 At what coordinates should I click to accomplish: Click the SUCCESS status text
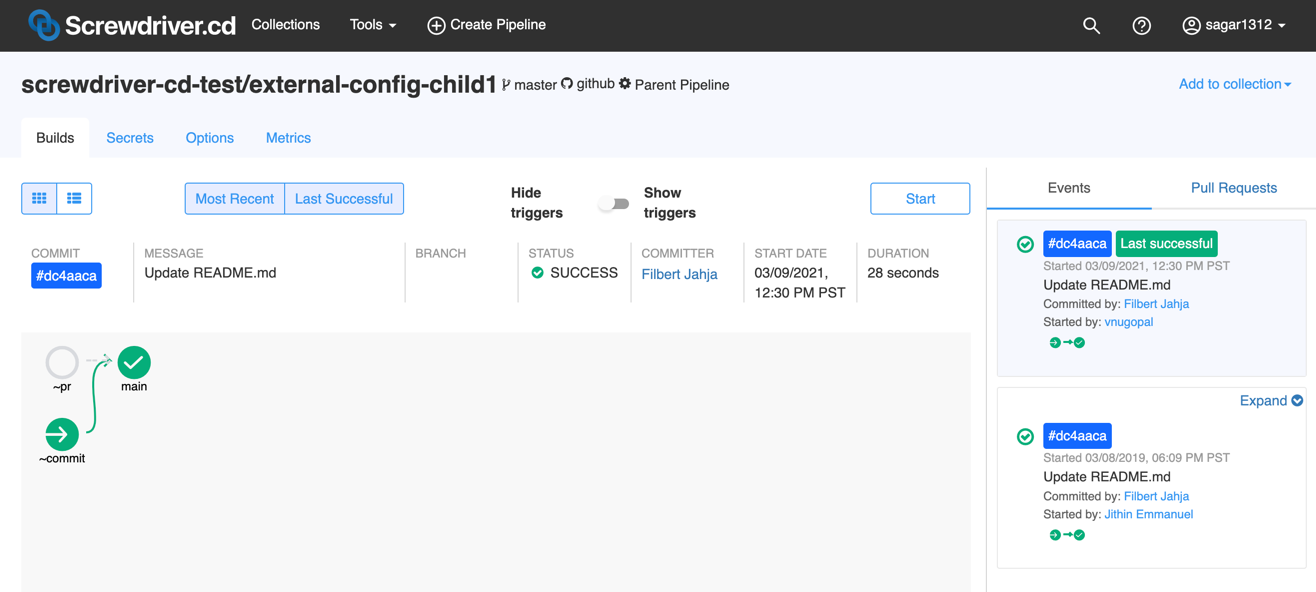coord(584,273)
